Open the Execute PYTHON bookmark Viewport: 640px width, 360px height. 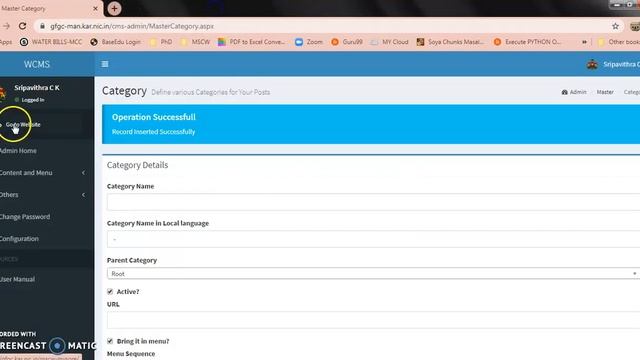[x=527, y=42]
